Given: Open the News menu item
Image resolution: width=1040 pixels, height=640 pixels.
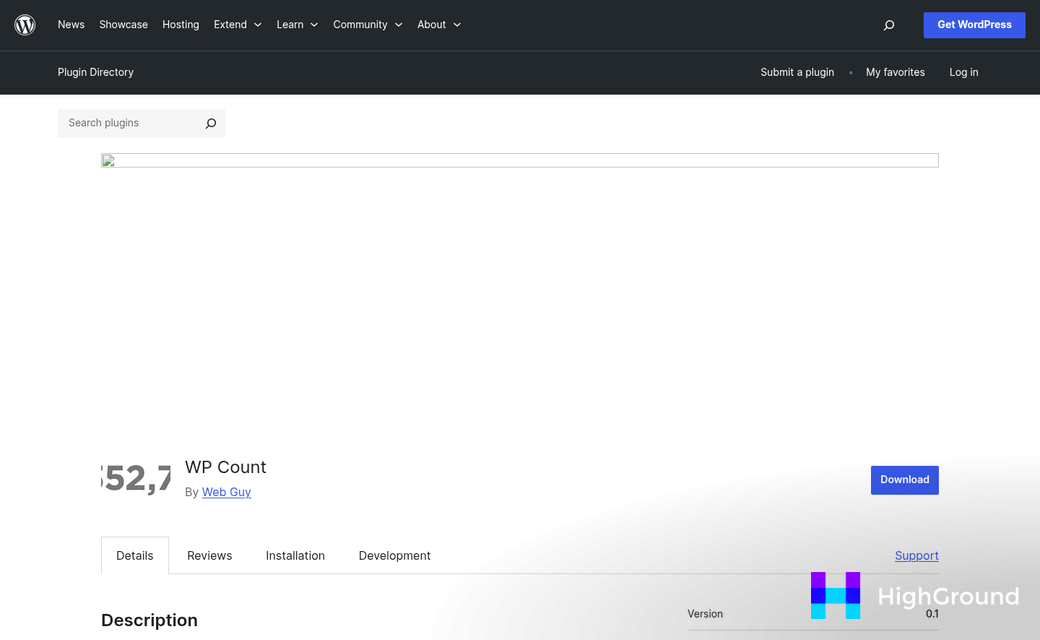Looking at the screenshot, I should pos(71,25).
